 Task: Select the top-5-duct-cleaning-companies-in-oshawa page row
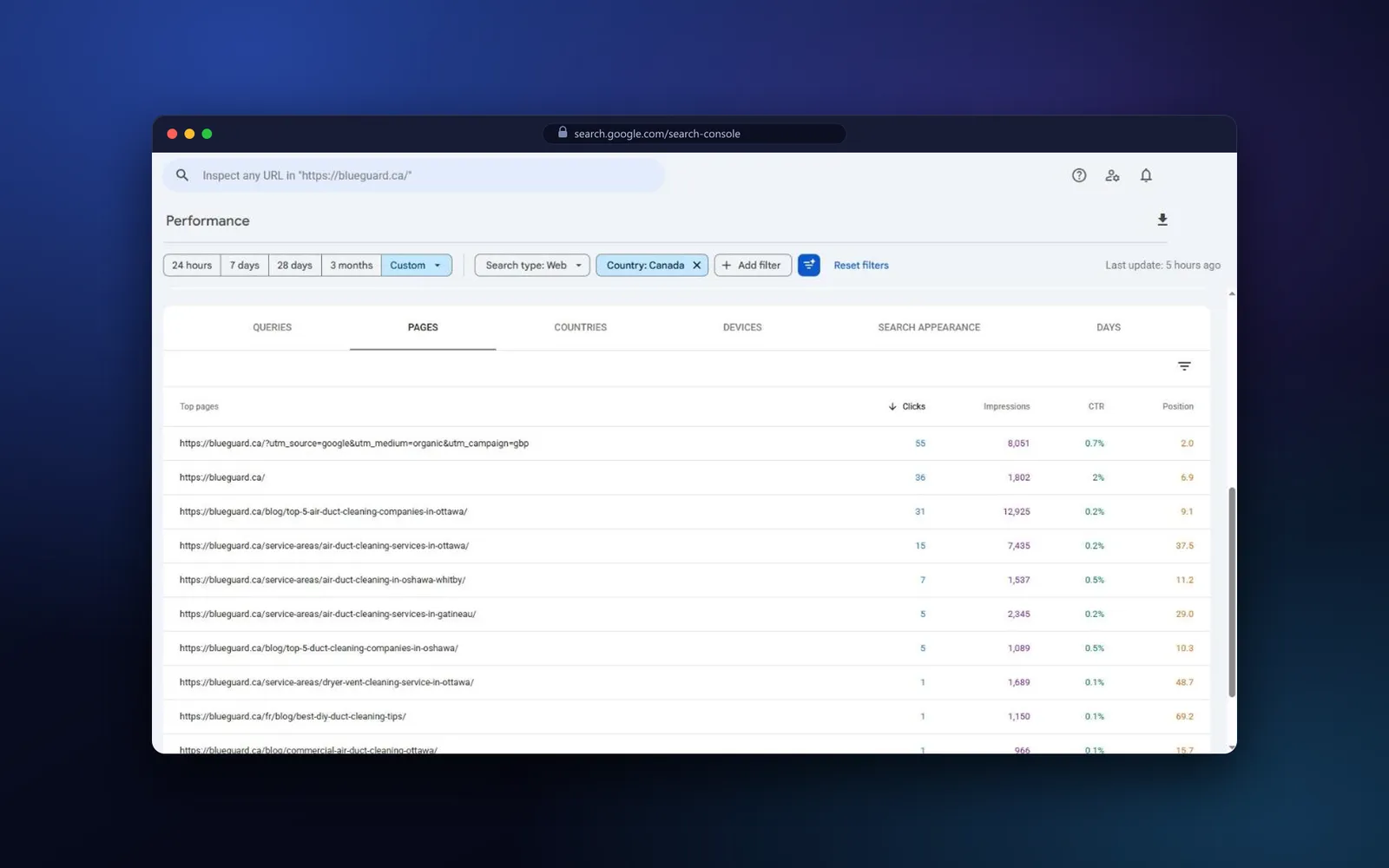[687, 648]
